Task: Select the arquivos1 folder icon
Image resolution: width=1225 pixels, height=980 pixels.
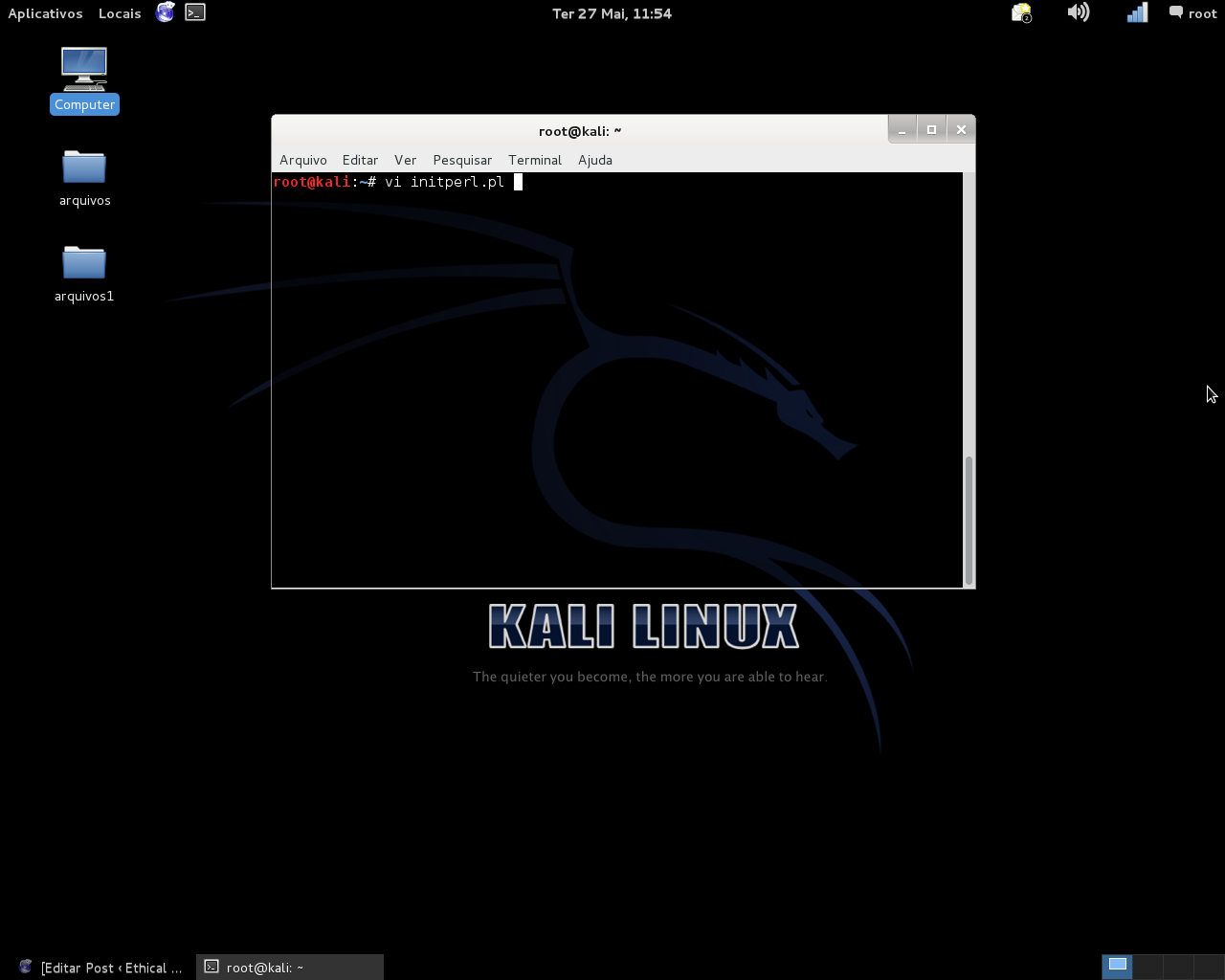Action: point(84,274)
